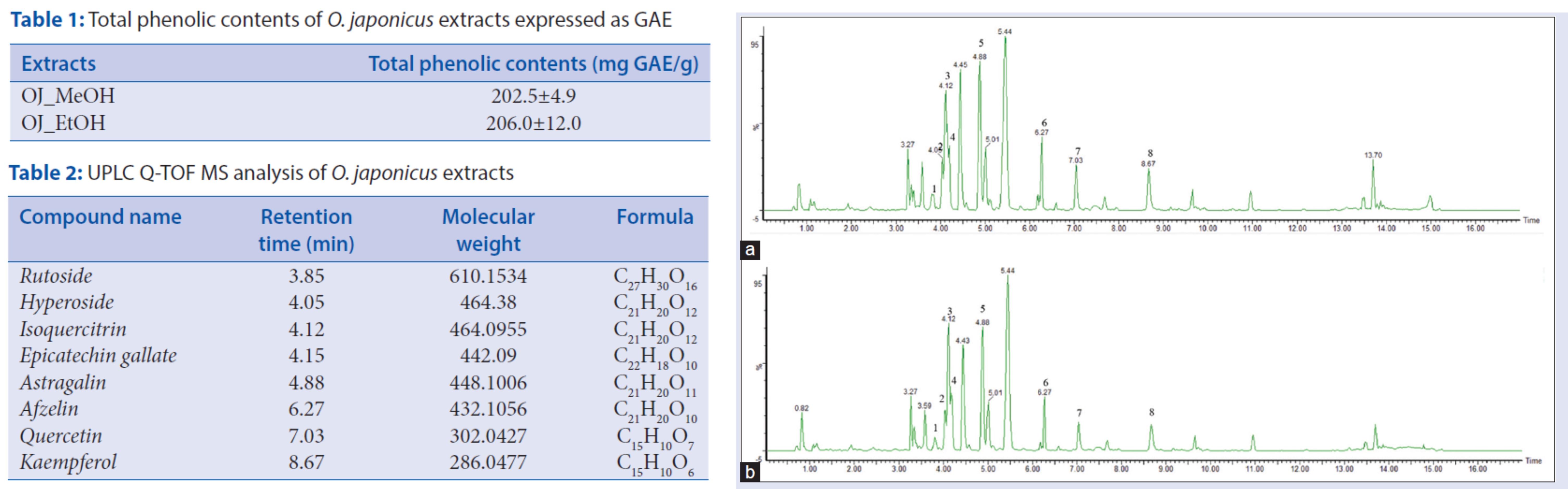The width and height of the screenshot is (1568, 489).
Task: Click the 4.43 peak label in chromatogram b
Action: click(x=962, y=341)
